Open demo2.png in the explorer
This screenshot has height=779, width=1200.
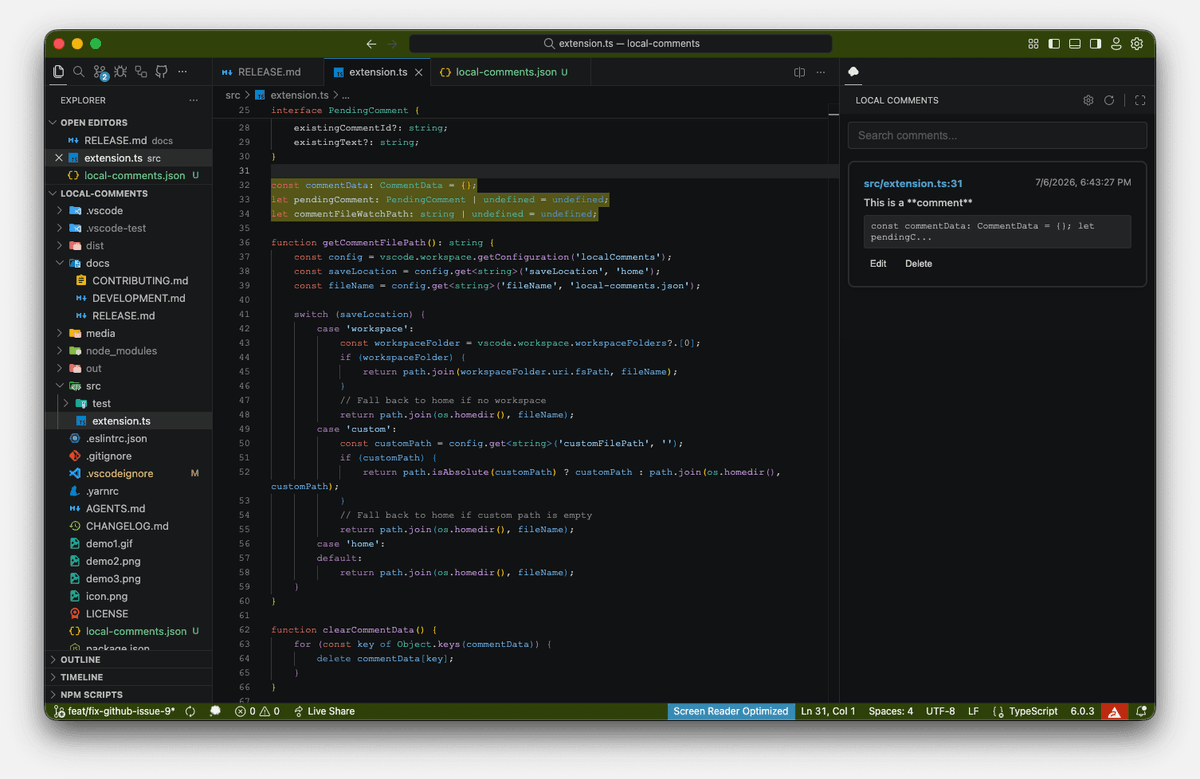(129, 561)
